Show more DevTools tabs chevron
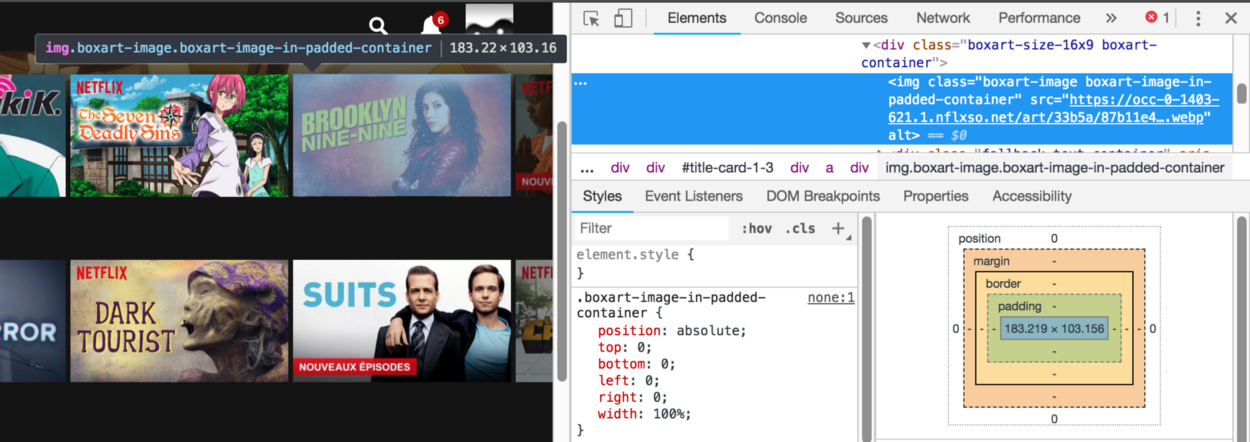The height and width of the screenshot is (442, 1250). [x=1111, y=18]
